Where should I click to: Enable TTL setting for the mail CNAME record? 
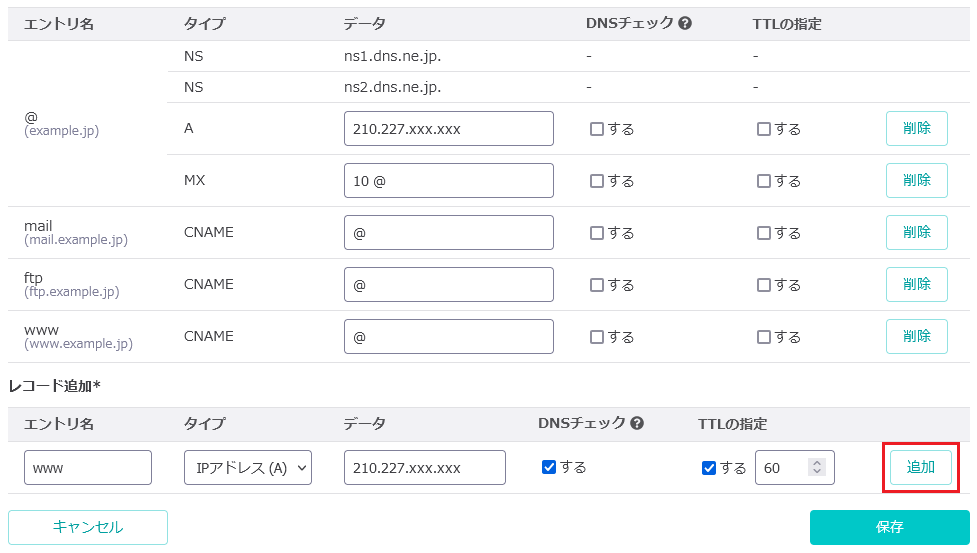click(764, 233)
